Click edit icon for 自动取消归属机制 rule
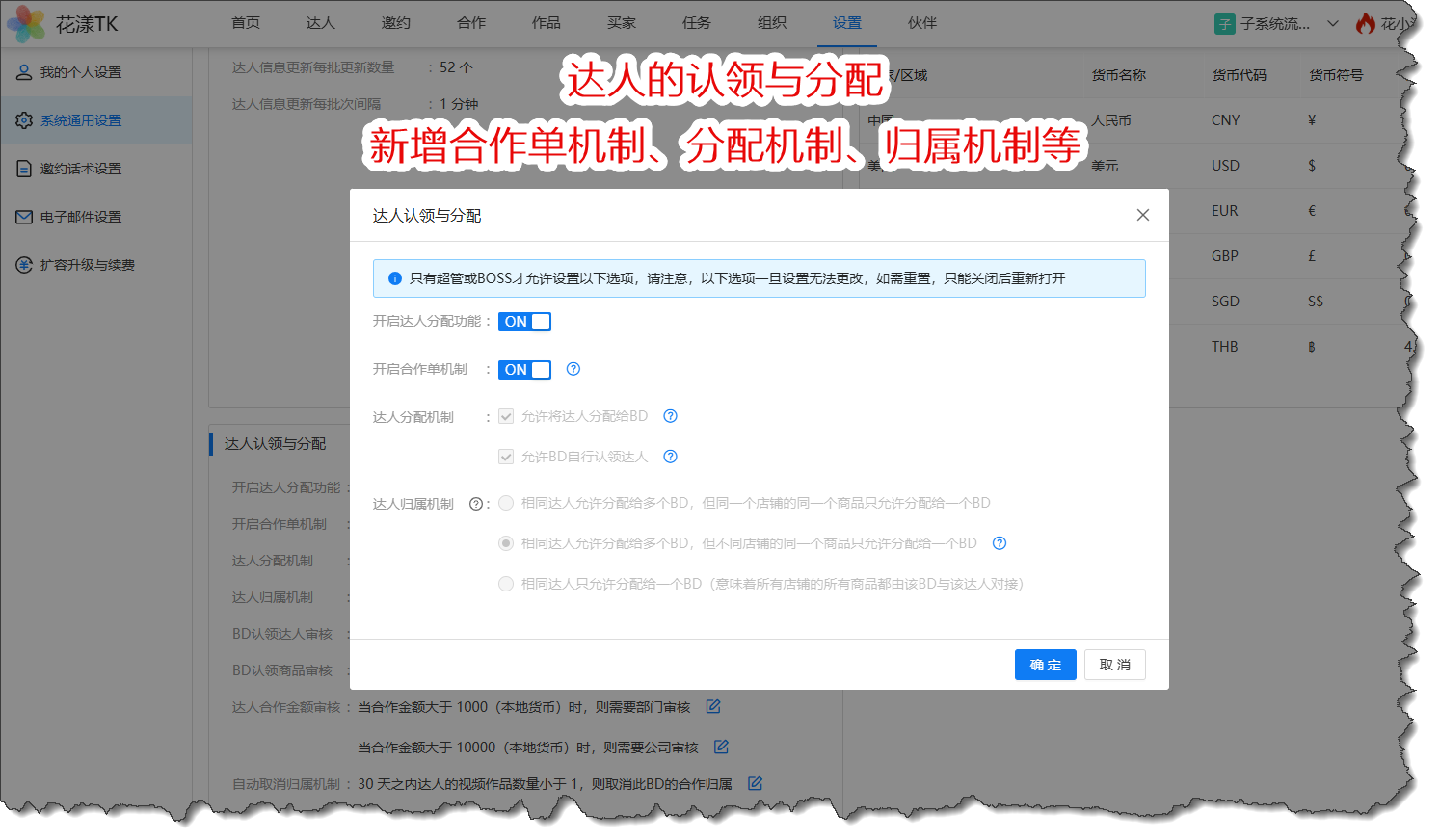This screenshot has height=840, width=1440. point(755,784)
